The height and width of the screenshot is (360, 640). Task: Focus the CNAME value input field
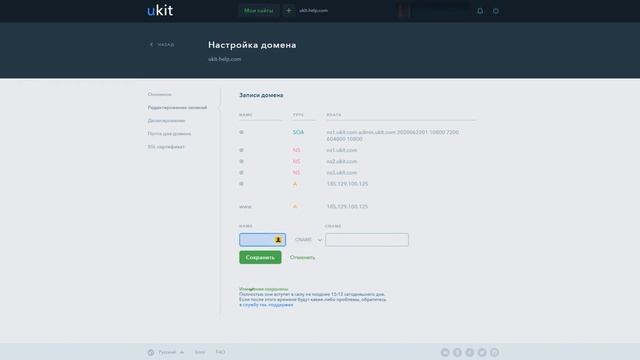367,240
